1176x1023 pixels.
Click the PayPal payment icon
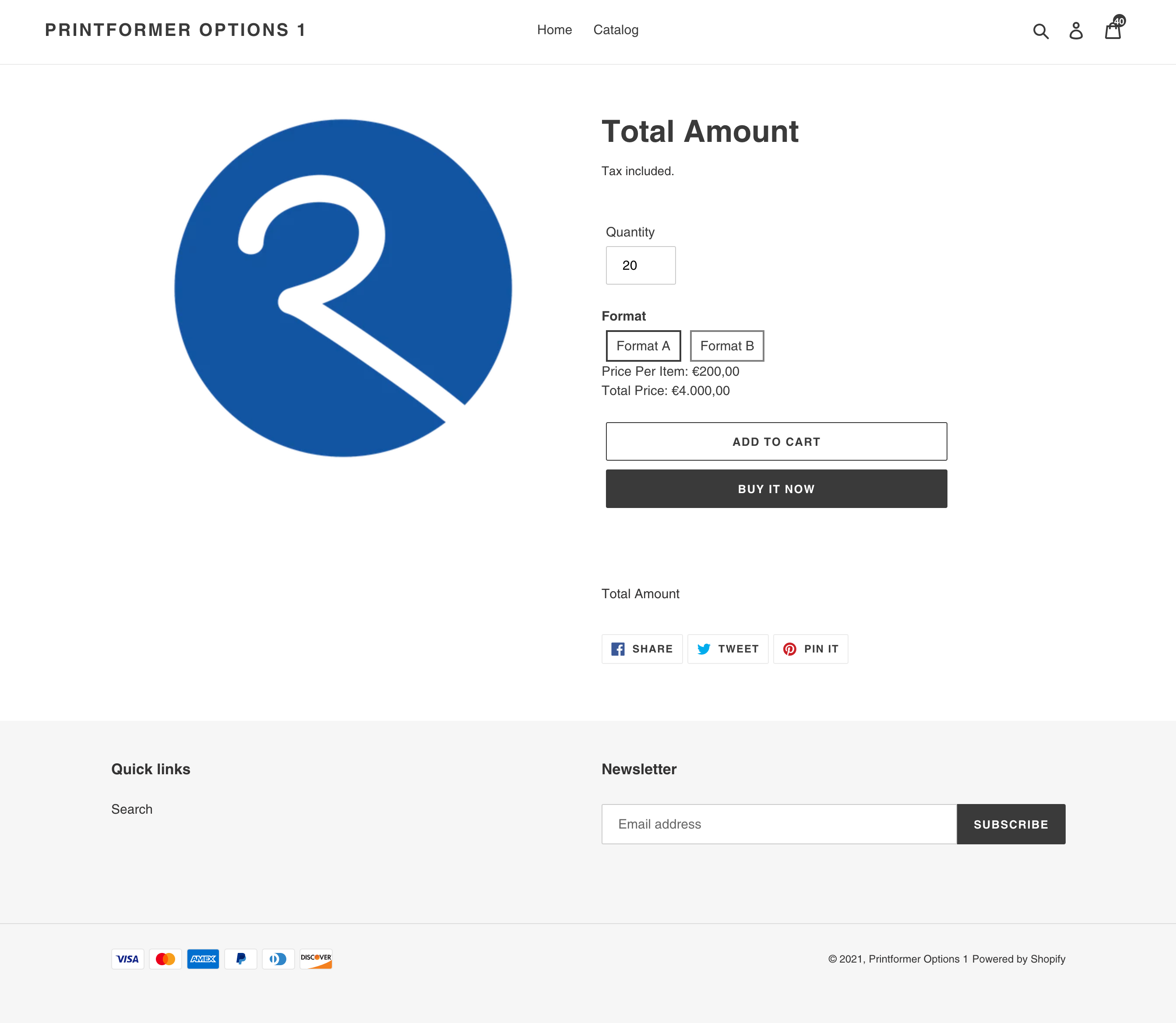(x=240, y=959)
